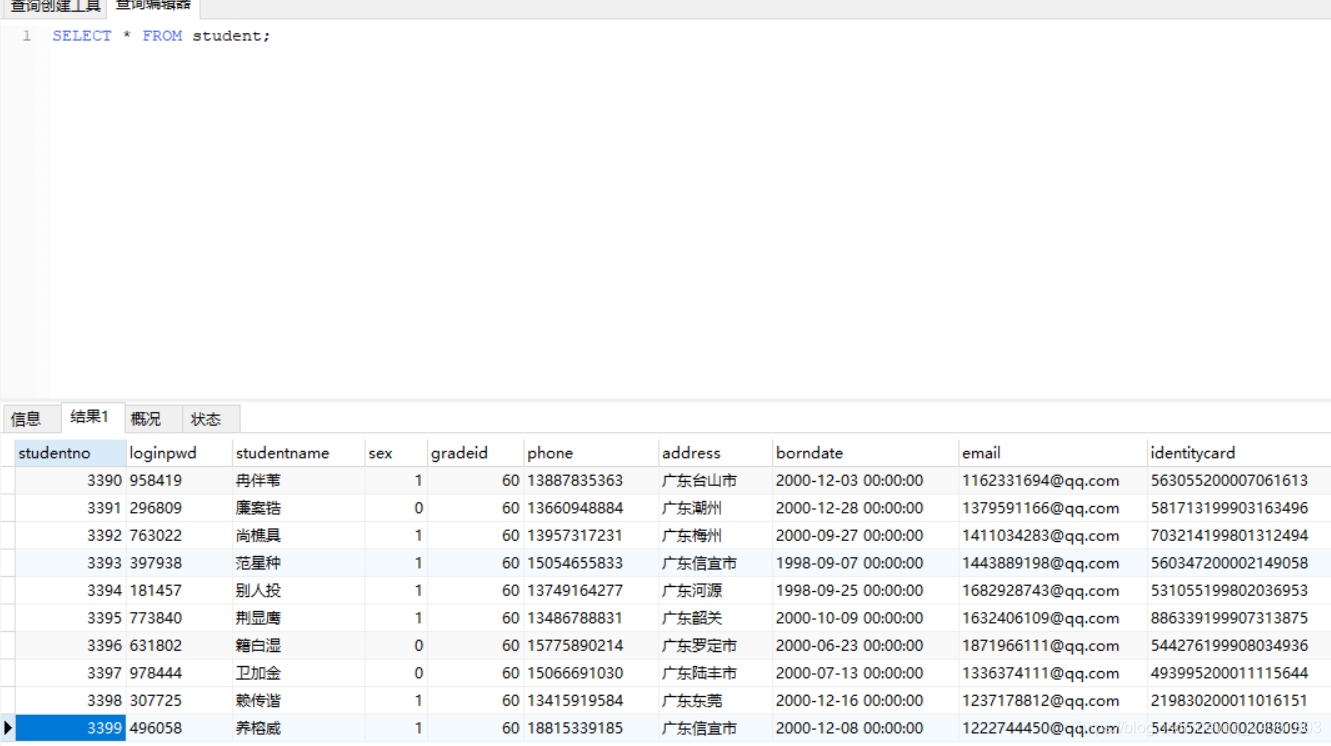
Task: Click loginpwd value 958419
Action: [x=156, y=481]
